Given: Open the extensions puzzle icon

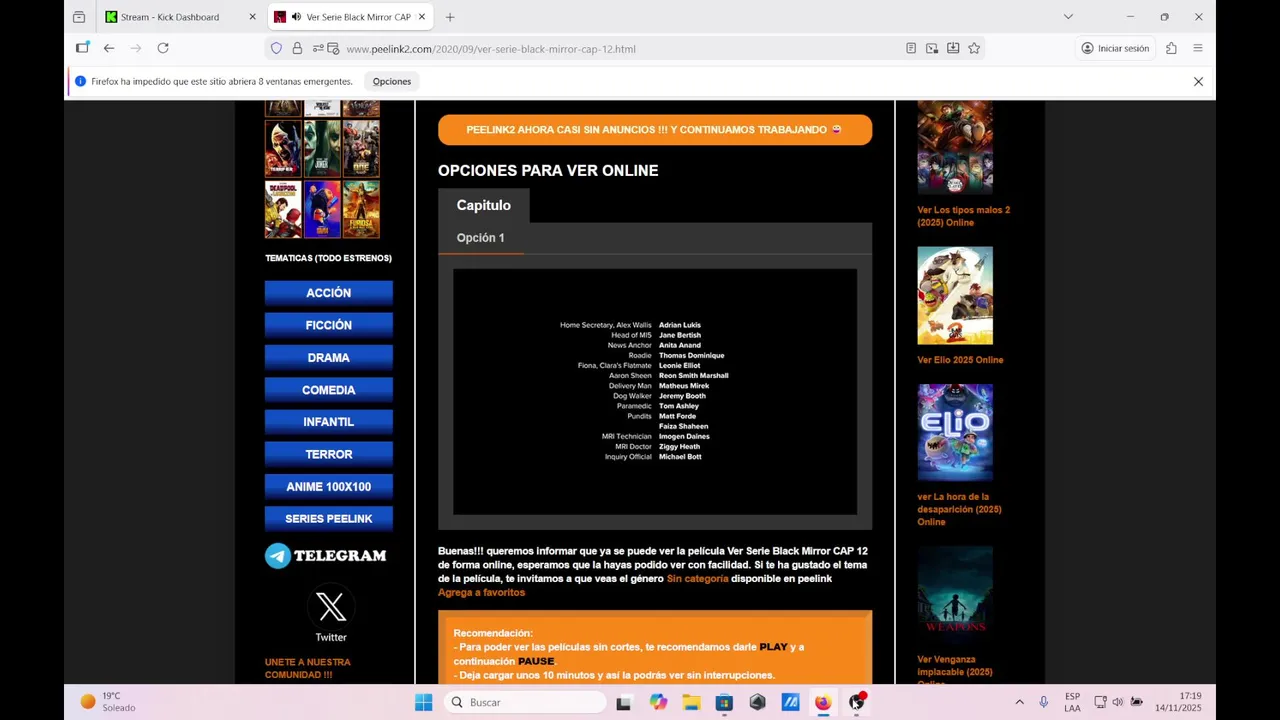Looking at the screenshot, I should click(x=1171, y=48).
